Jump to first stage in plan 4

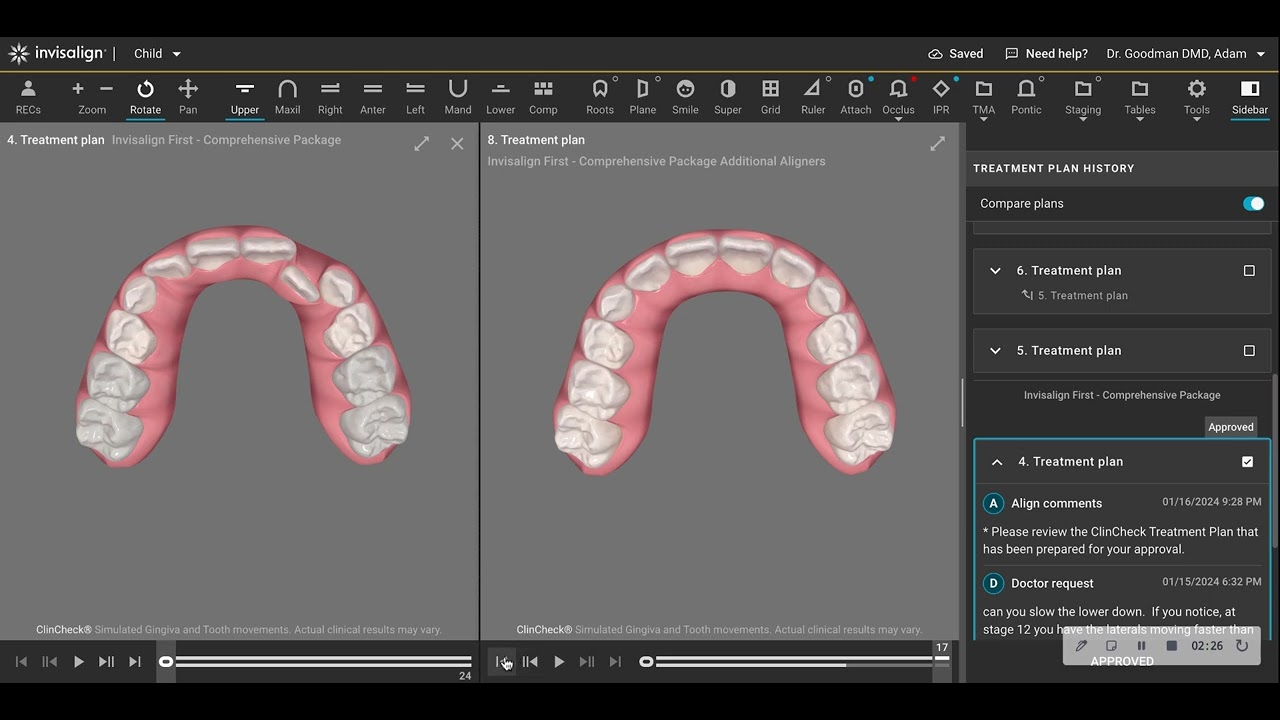tap(21, 662)
